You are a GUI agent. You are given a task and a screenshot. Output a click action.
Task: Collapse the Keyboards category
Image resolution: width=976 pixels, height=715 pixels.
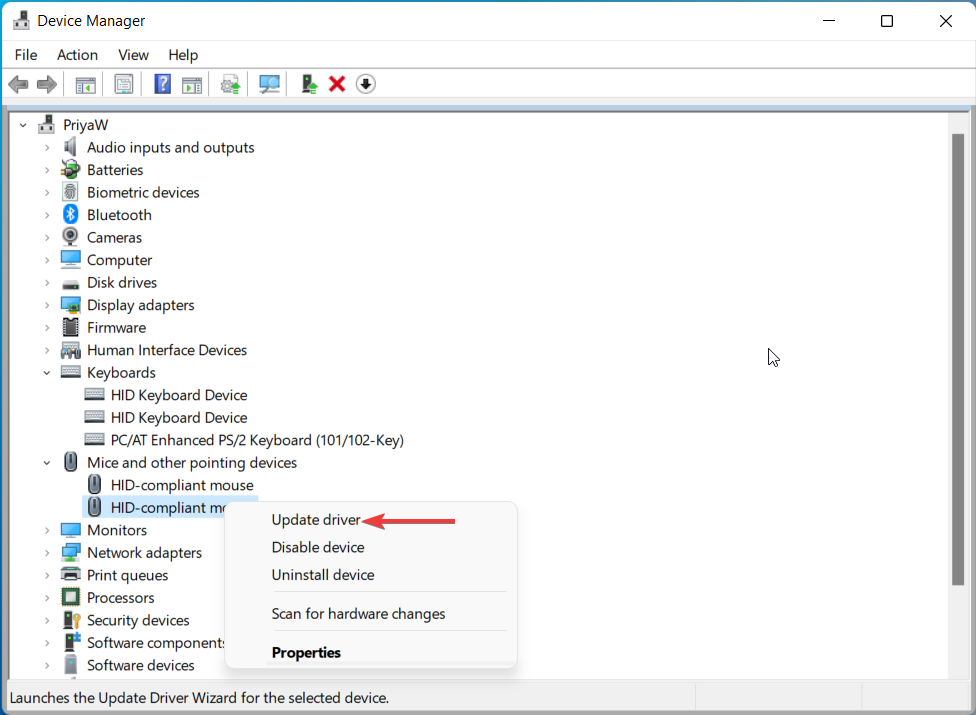[x=47, y=373]
